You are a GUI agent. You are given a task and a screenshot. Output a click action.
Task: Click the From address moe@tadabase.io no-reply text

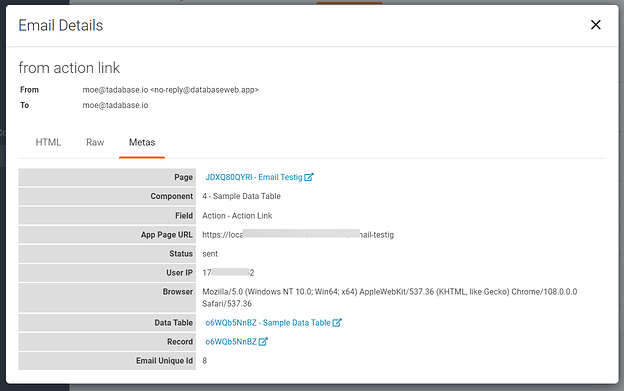[170, 90]
